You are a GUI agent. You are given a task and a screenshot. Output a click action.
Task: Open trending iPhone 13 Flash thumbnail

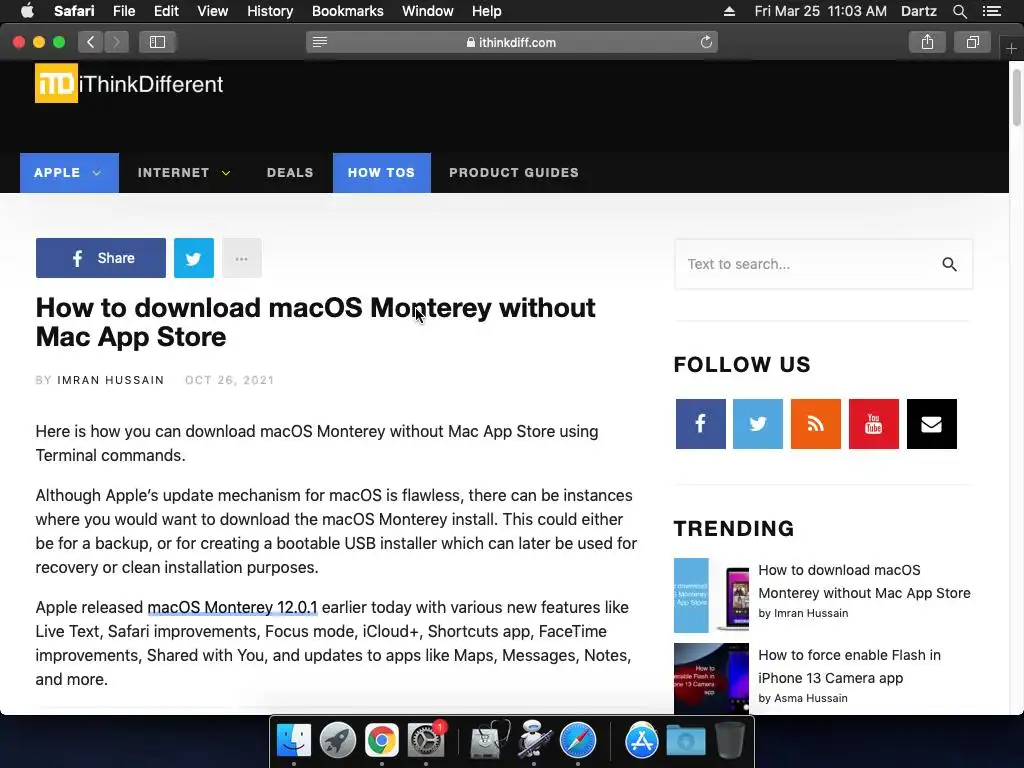pos(711,678)
